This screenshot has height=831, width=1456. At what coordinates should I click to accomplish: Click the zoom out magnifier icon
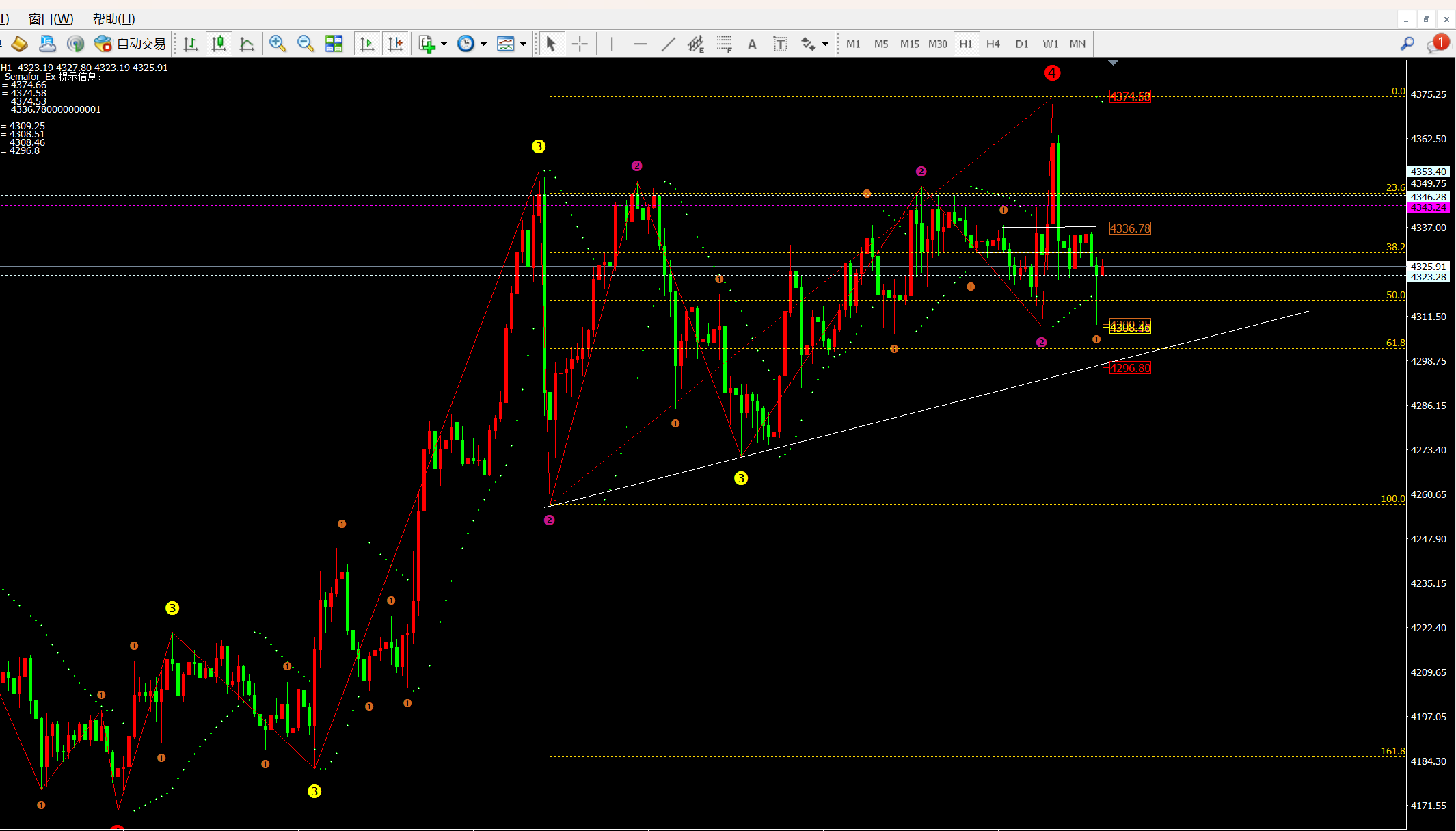(x=306, y=44)
